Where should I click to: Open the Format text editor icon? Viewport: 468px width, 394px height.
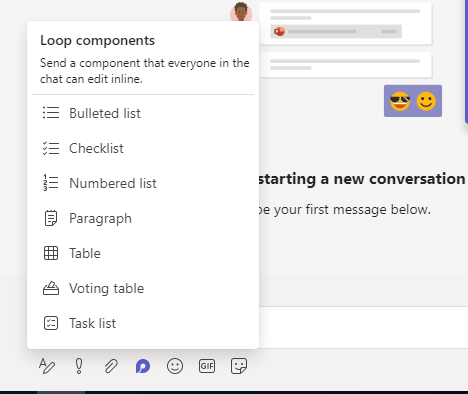click(x=47, y=366)
